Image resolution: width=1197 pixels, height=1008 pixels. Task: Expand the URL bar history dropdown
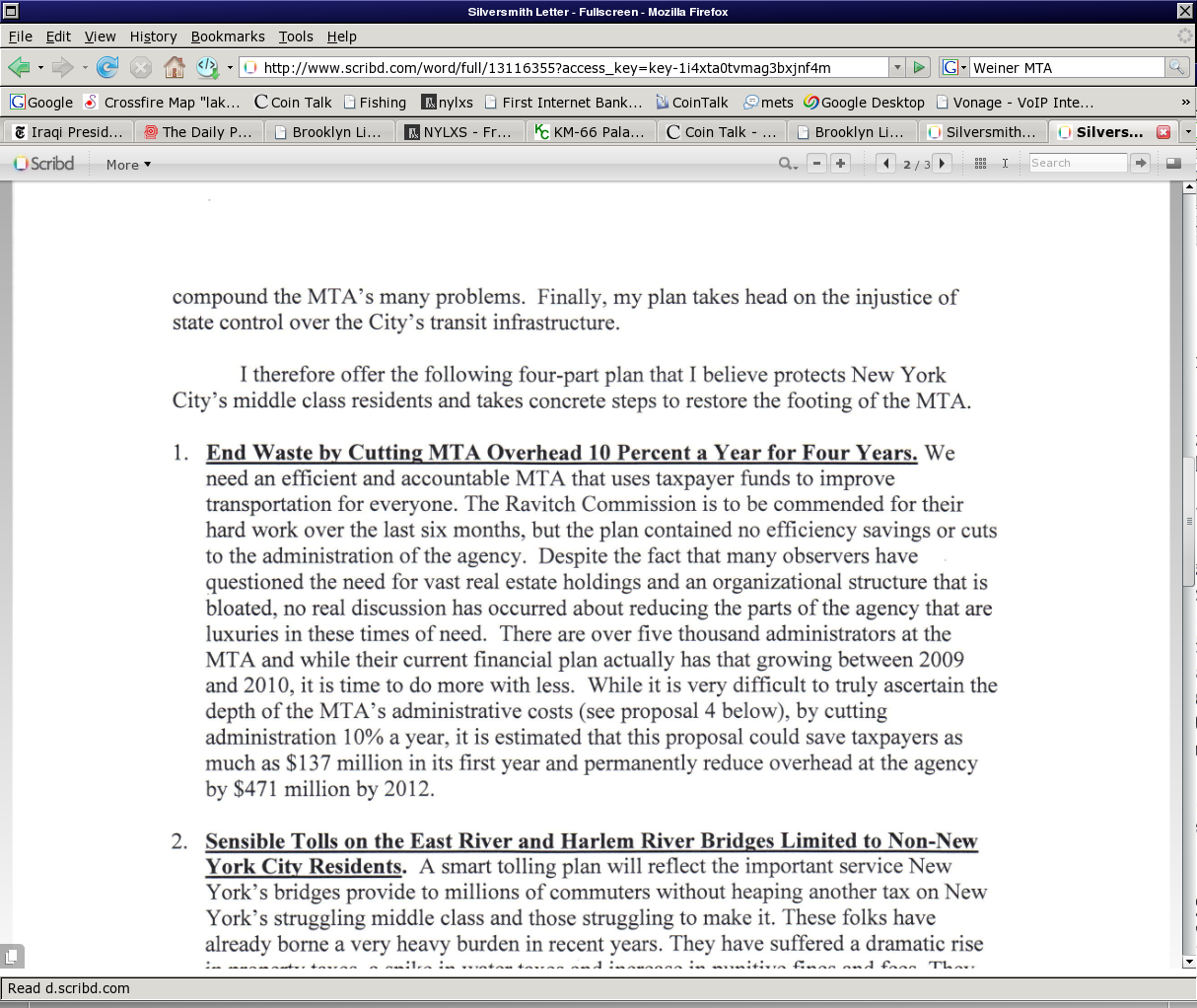[x=897, y=67]
